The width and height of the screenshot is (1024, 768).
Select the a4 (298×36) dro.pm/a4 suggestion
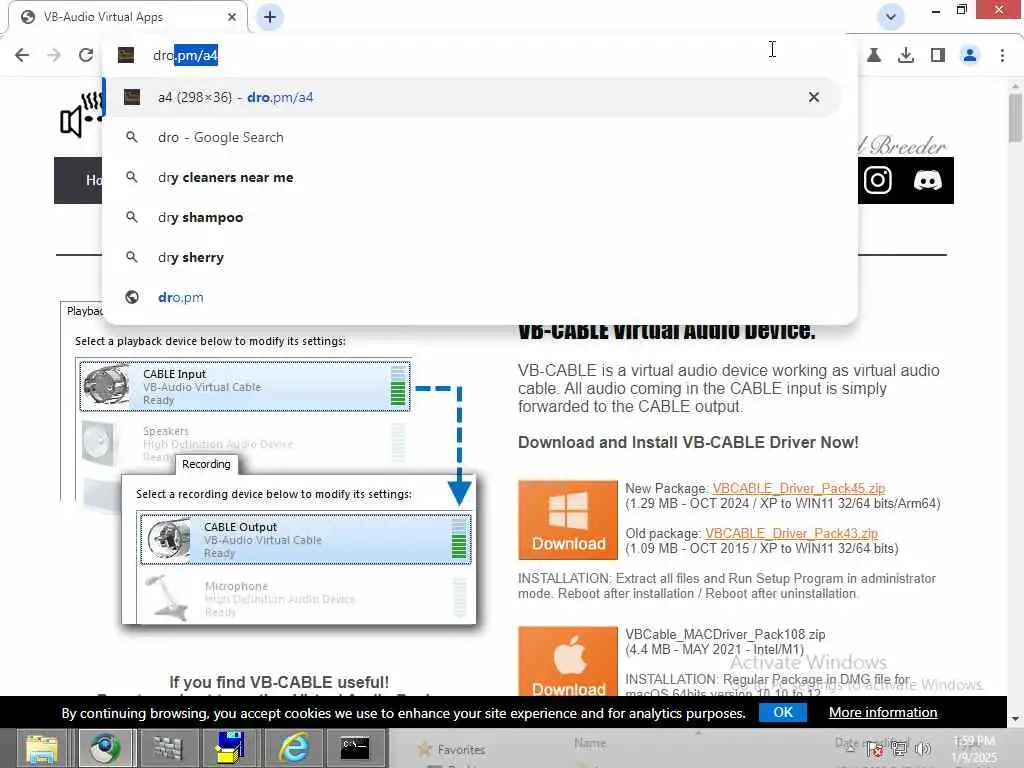tap(474, 97)
